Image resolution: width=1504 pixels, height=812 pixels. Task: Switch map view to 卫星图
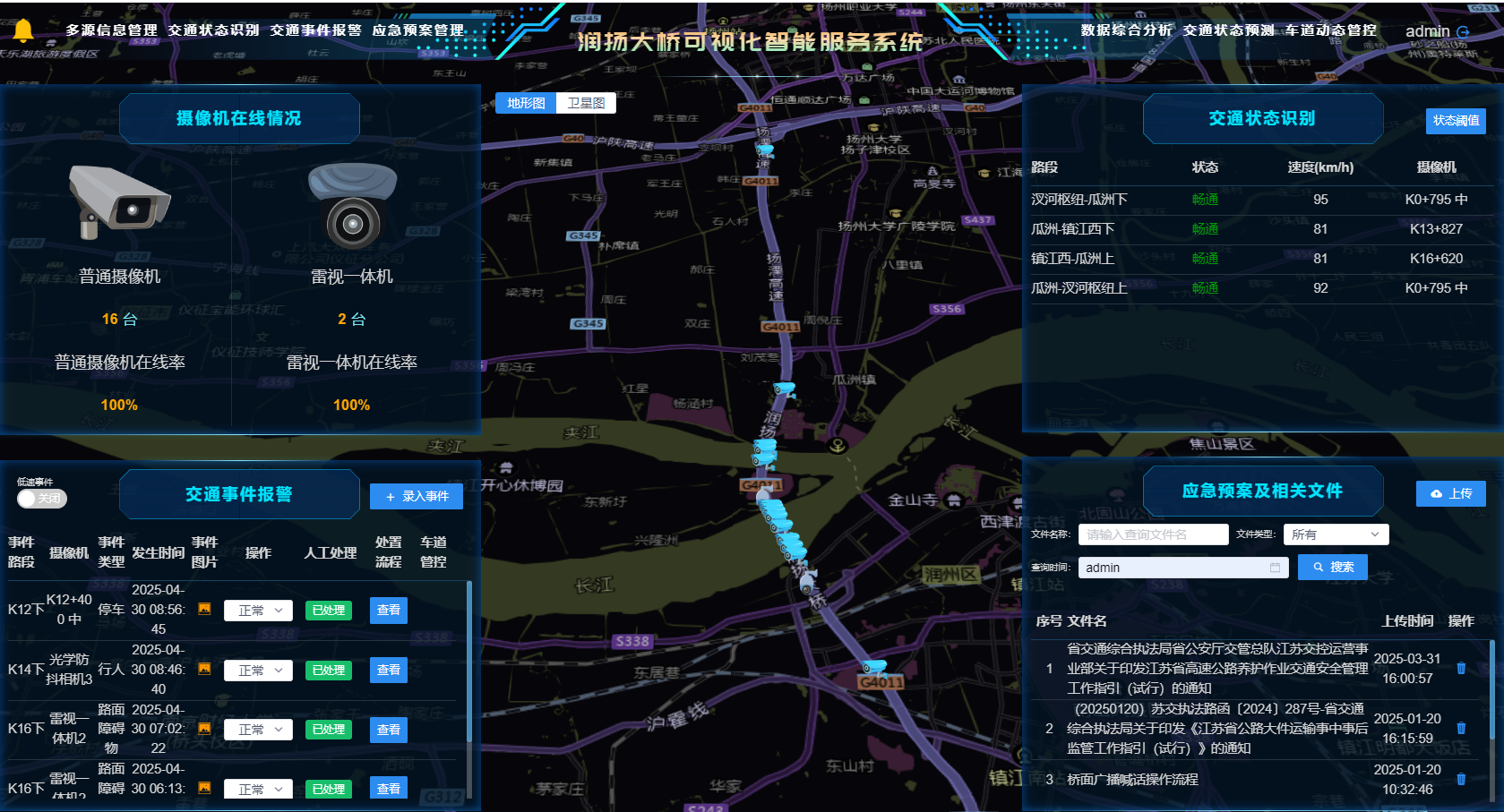point(585,102)
